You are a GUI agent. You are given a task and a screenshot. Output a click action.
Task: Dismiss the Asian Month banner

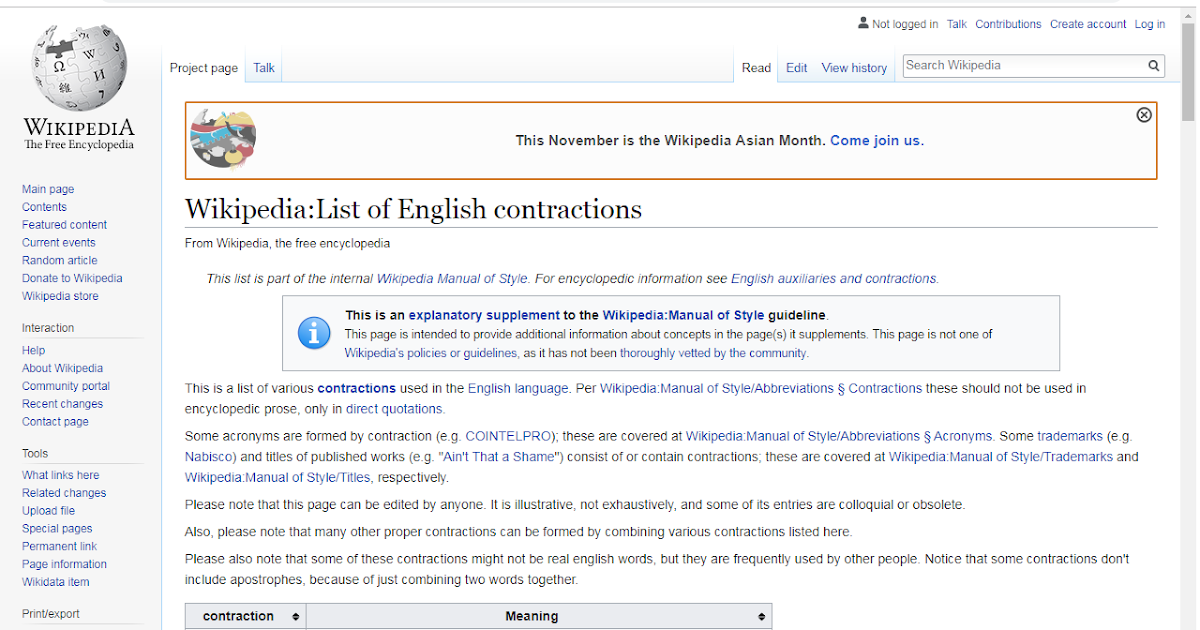click(x=1144, y=115)
